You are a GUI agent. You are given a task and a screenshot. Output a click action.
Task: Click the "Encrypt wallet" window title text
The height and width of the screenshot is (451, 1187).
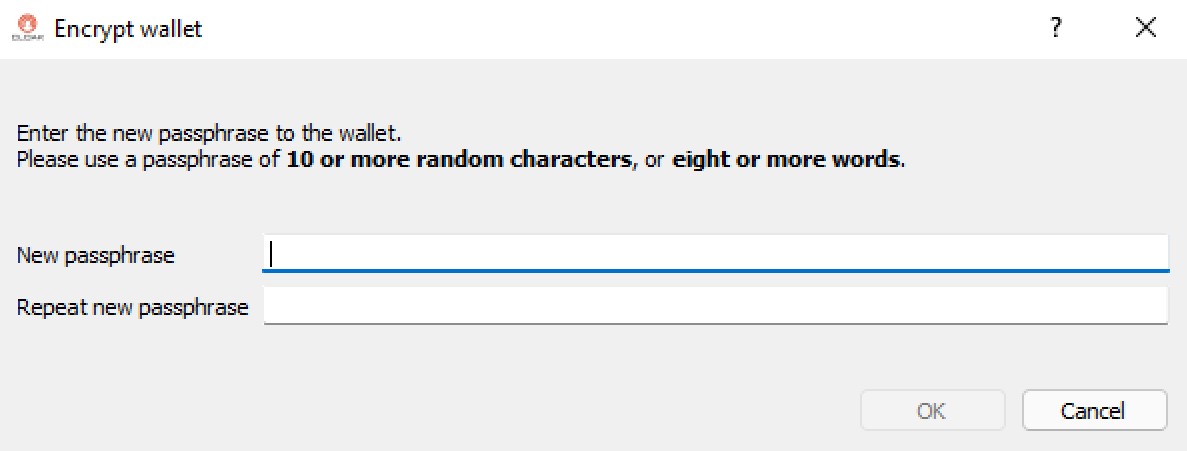[x=128, y=29]
